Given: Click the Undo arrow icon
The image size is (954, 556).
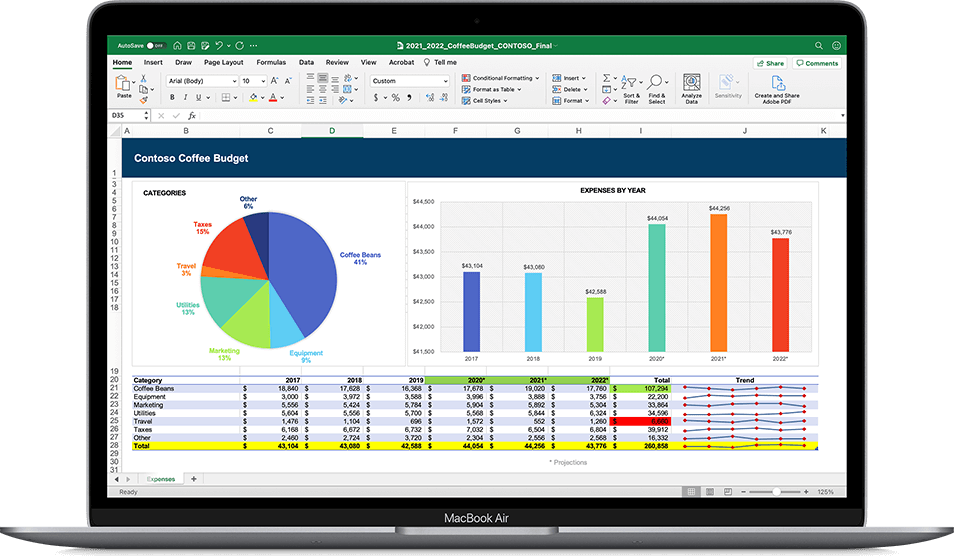Looking at the screenshot, I should (x=218, y=46).
